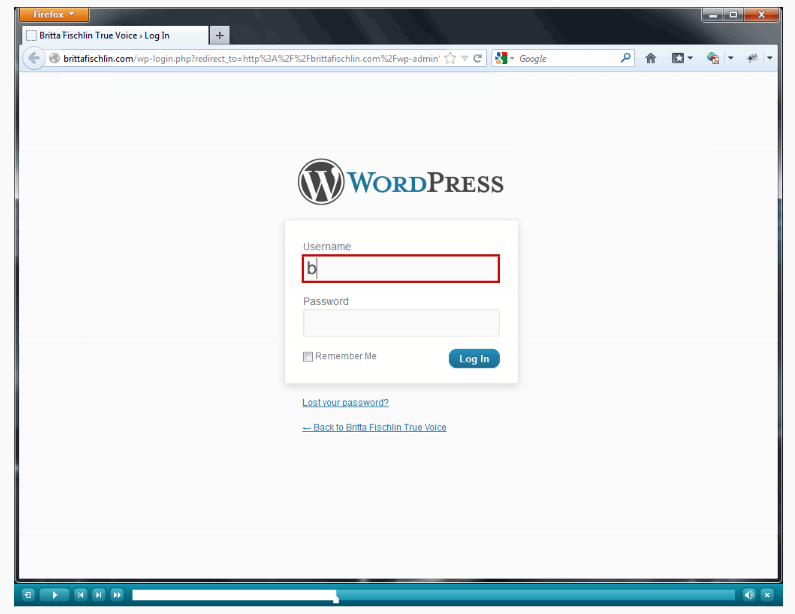The width and height of the screenshot is (795, 614).
Task: Maximize the Firefox window
Action: click(x=733, y=15)
